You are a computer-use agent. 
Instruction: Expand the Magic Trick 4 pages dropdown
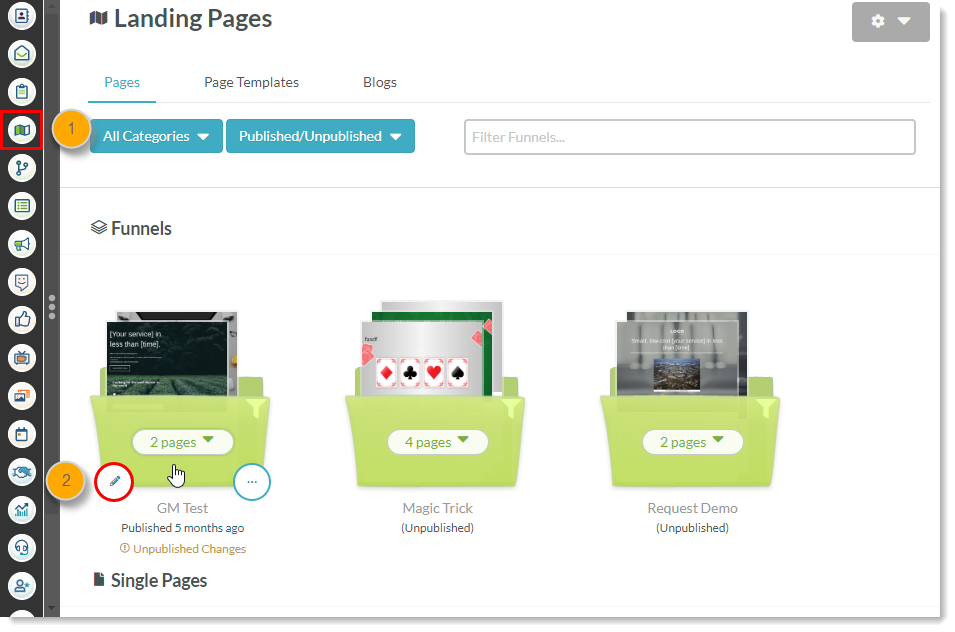(x=438, y=442)
